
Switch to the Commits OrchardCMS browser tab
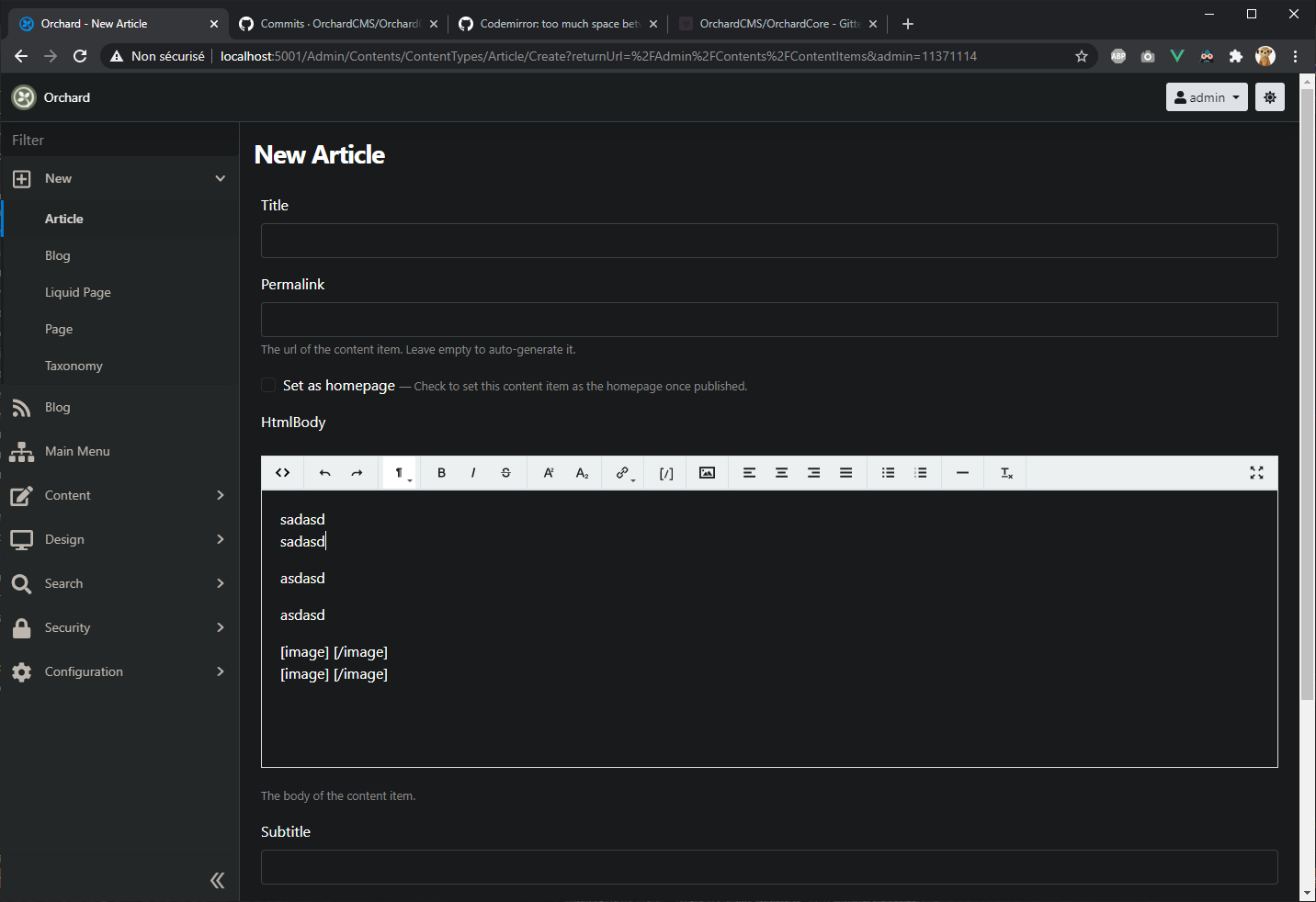331,23
